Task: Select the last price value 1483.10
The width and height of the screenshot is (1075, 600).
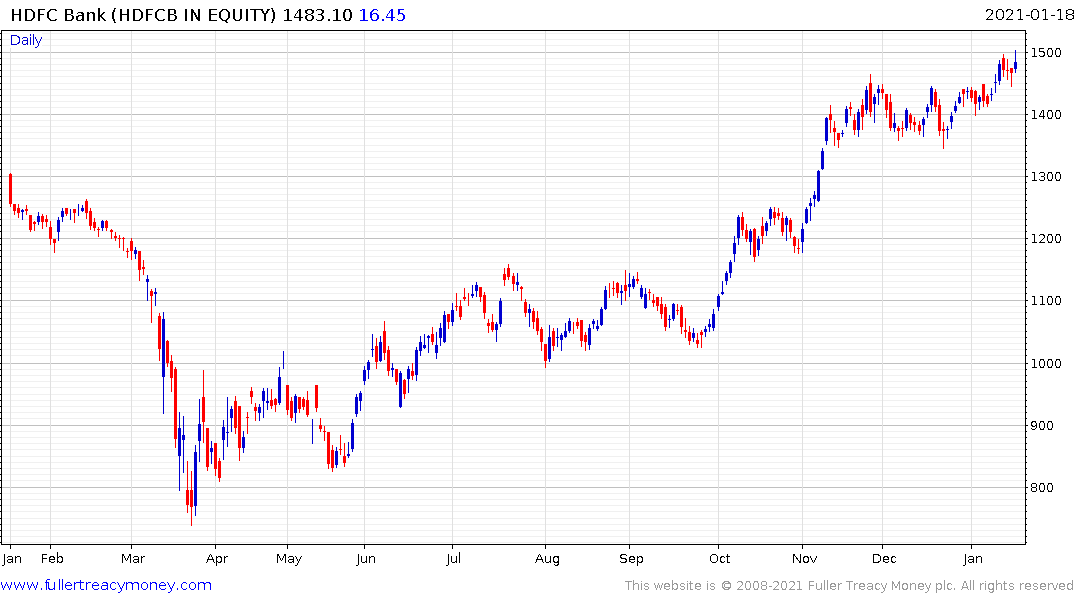Action: [x=317, y=15]
